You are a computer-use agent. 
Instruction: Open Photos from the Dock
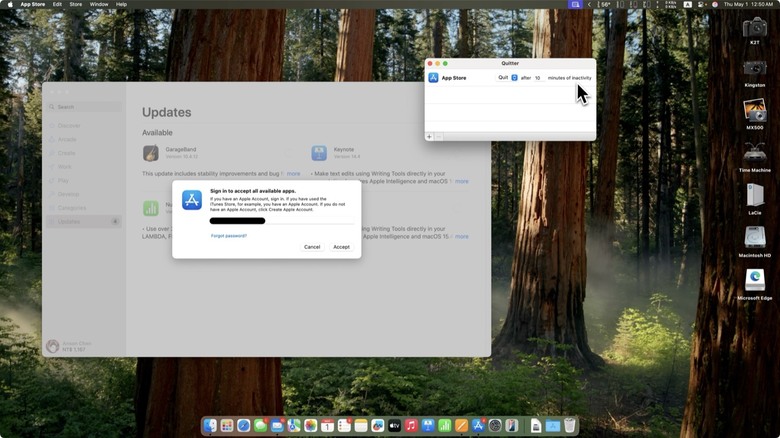310,426
